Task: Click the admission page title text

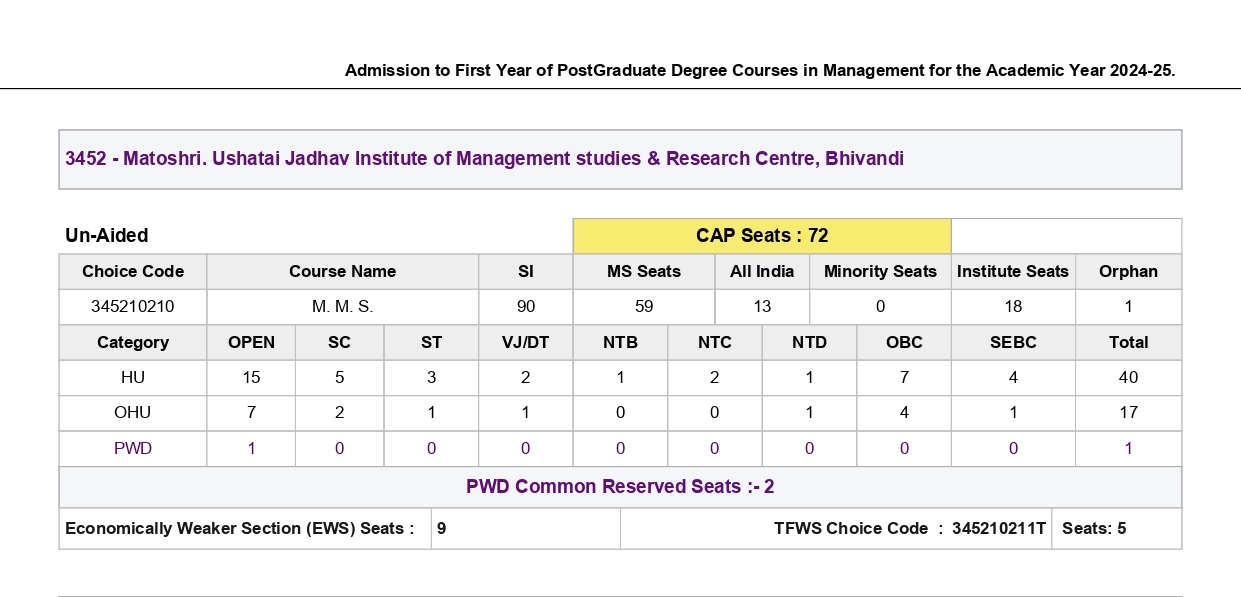Action: pyautogui.click(x=760, y=70)
